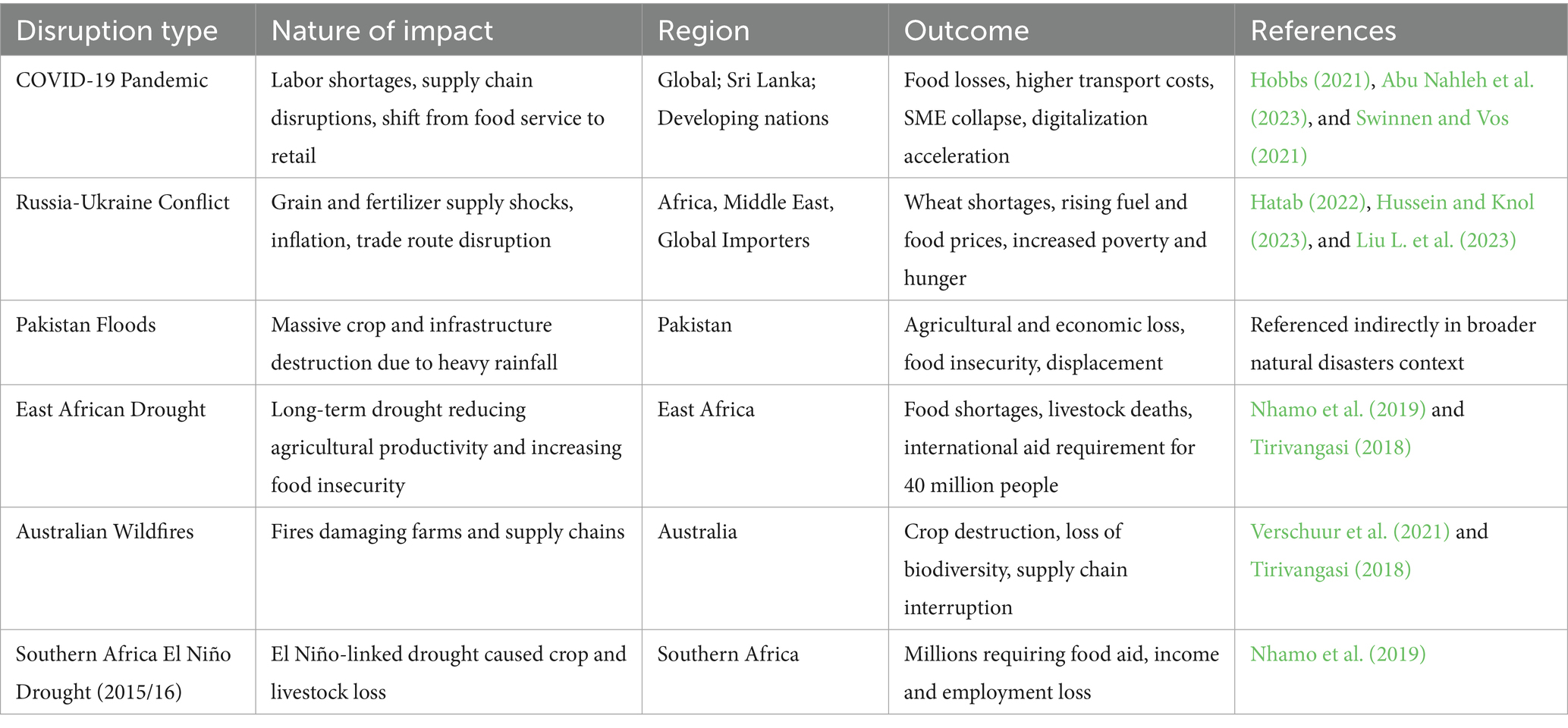This screenshot has height=728, width=1568.
Task: Click the Russia-Ukraine Conflict cell
Action: 122,202
